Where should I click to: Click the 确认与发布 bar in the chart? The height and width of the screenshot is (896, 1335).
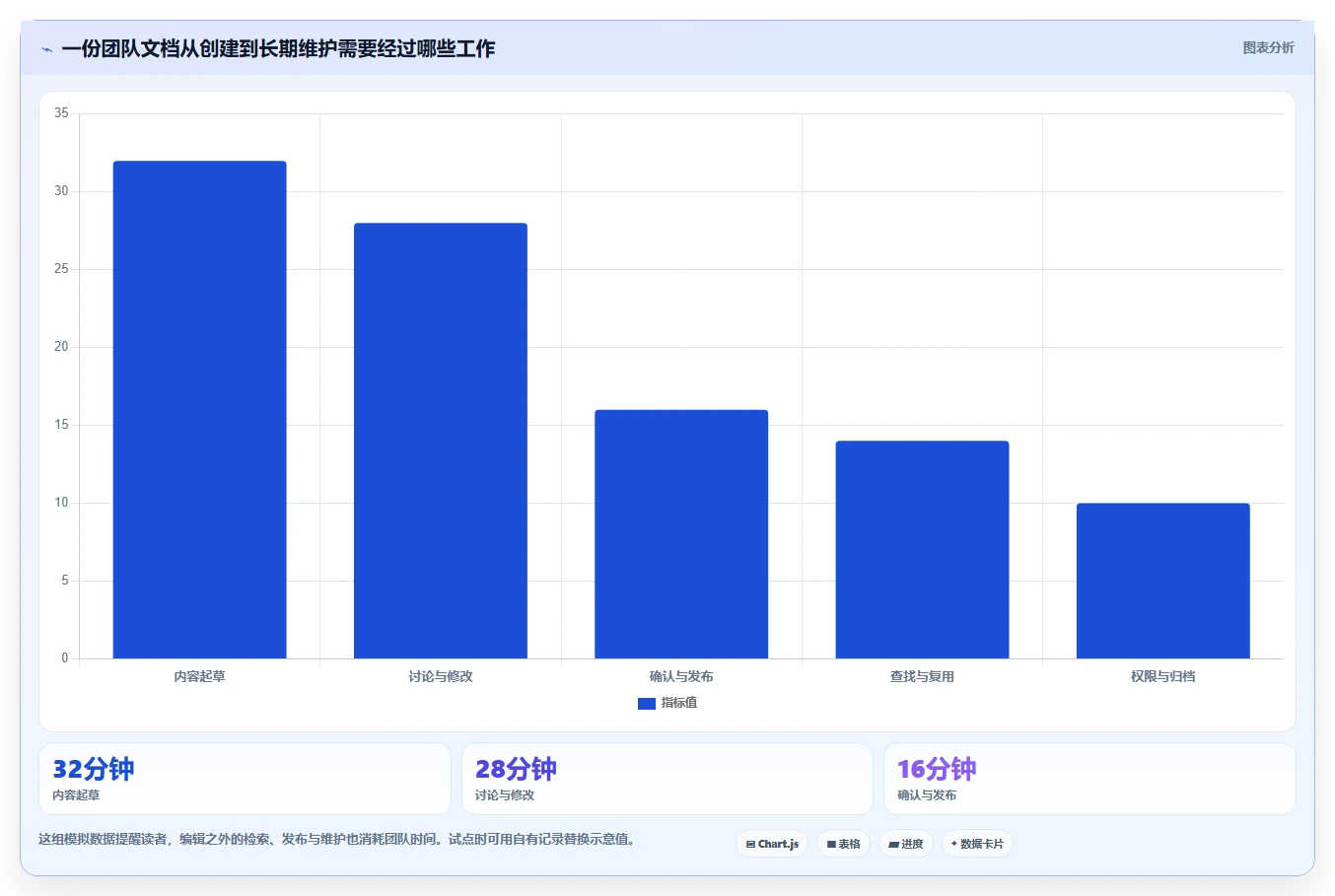681,534
